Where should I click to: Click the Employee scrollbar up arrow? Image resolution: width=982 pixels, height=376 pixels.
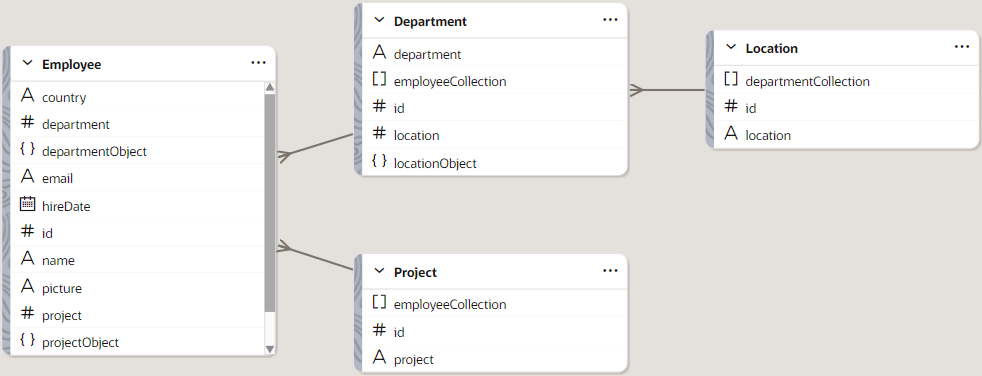[270, 87]
